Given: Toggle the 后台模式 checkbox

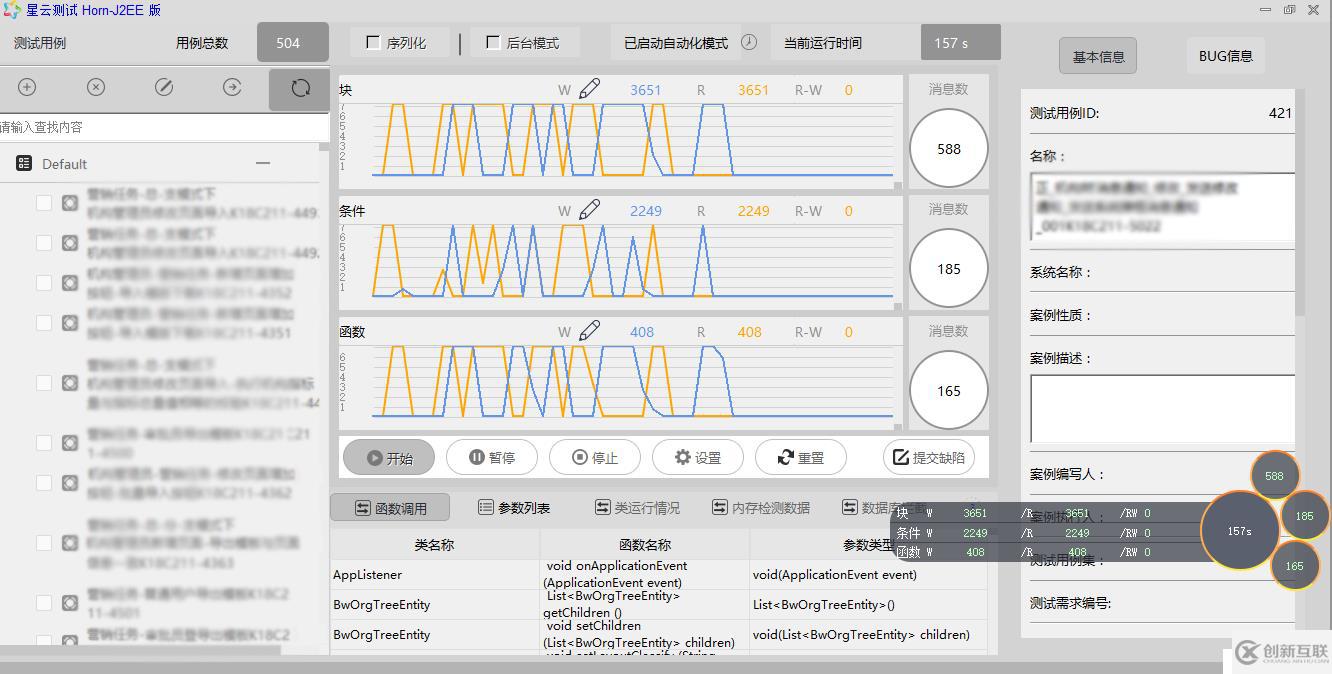Looking at the screenshot, I should point(493,43).
